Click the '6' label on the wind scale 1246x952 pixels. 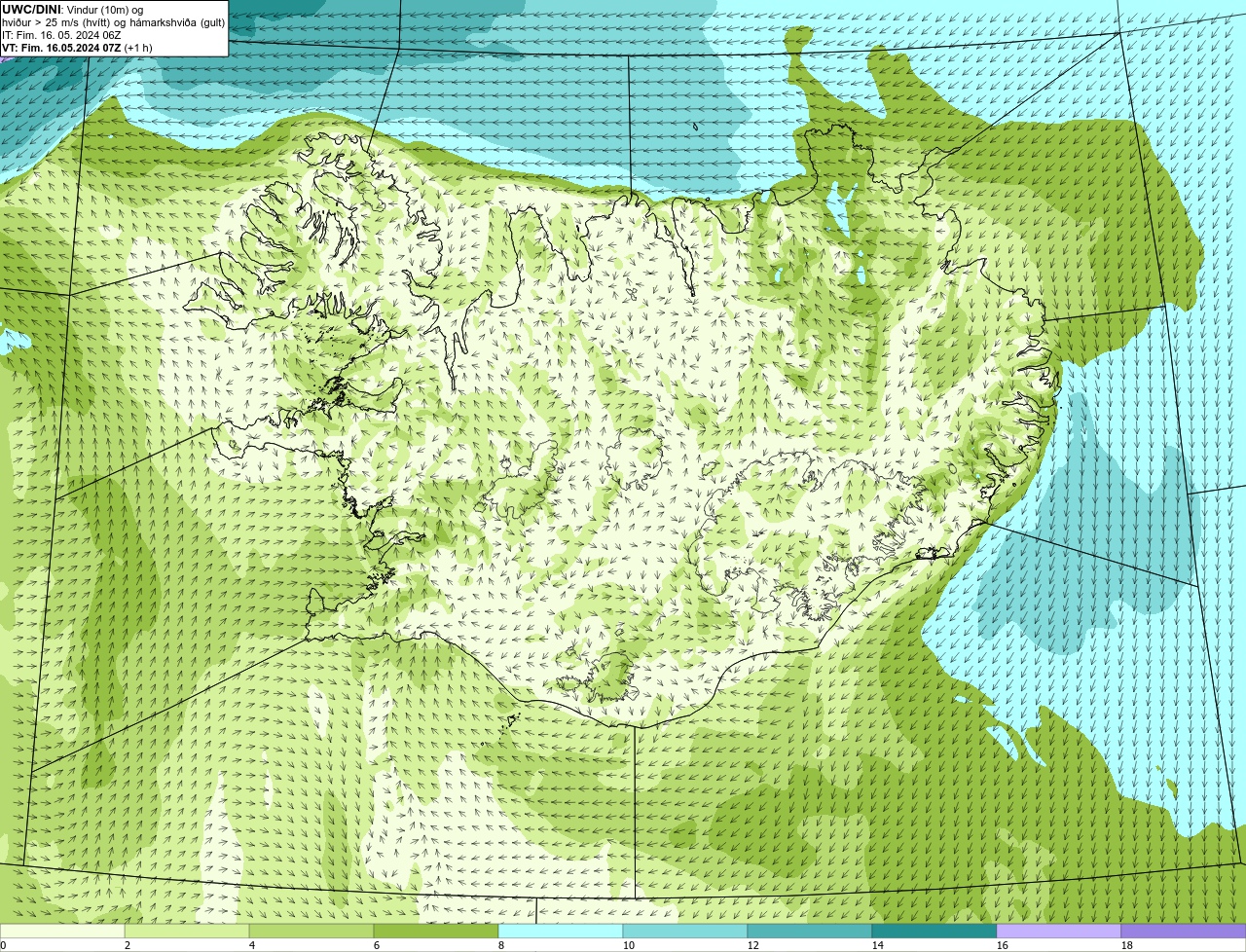(x=377, y=945)
